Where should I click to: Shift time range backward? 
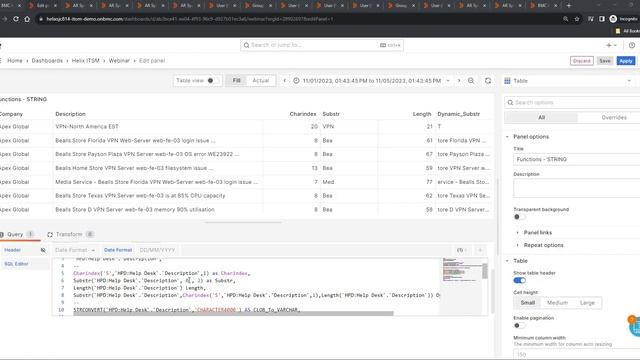coord(284,81)
